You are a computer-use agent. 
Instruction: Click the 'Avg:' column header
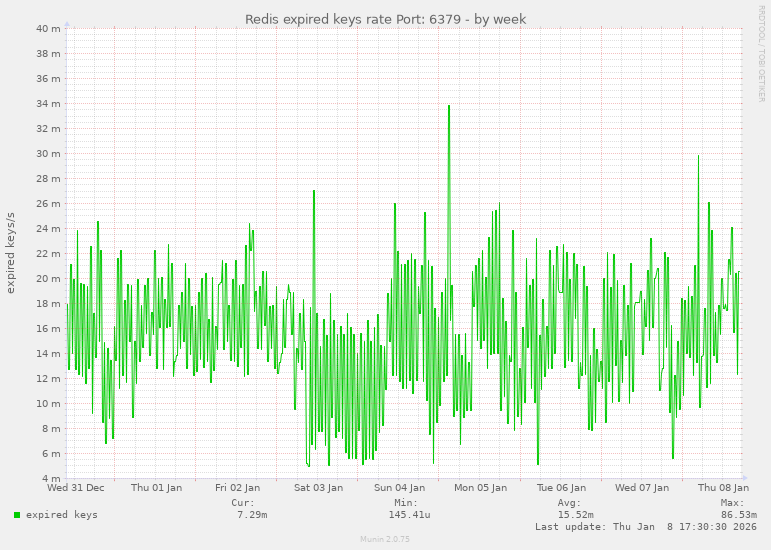[569, 503]
